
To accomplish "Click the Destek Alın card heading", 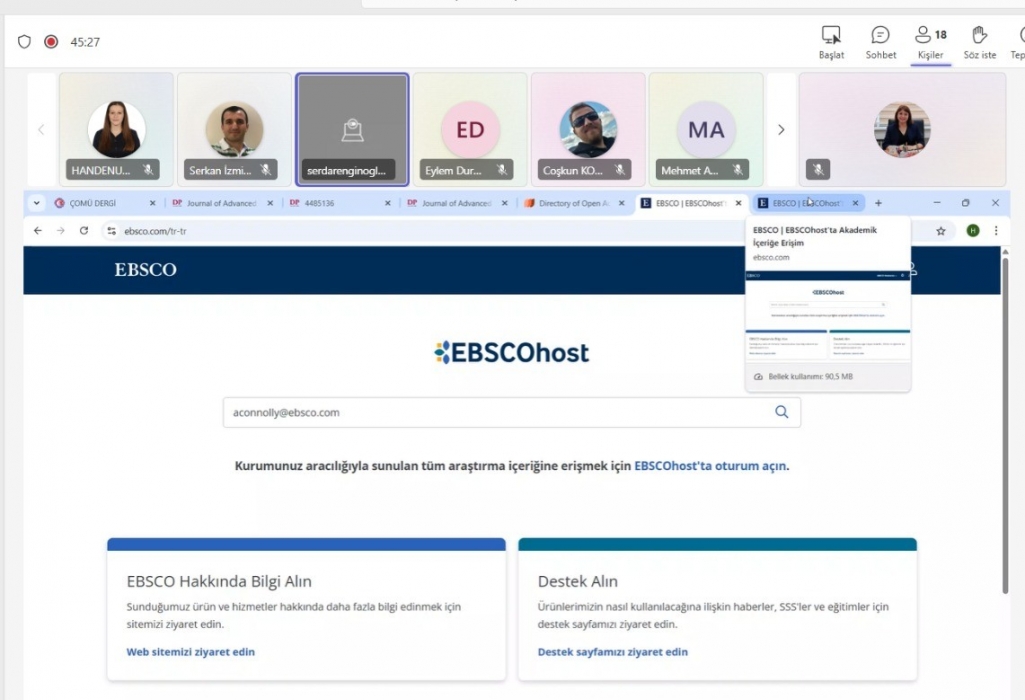I will point(577,581).
